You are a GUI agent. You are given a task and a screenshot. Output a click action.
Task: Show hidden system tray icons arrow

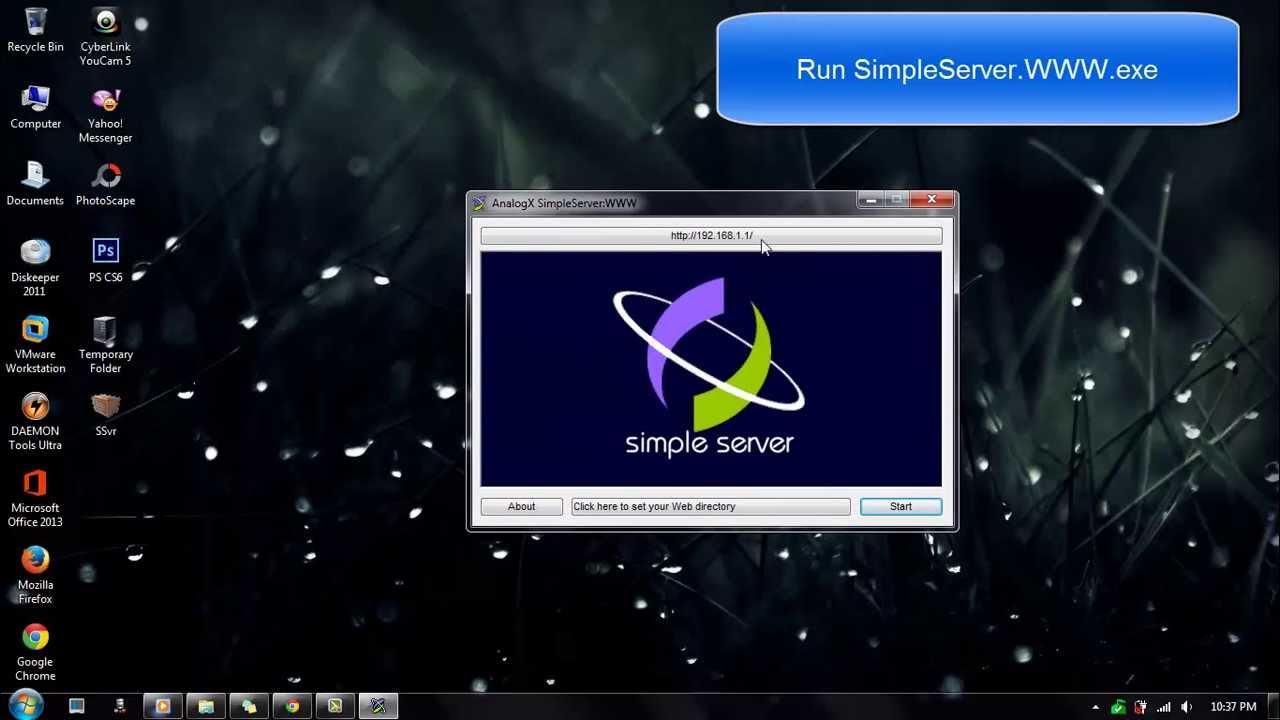(1095, 707)
